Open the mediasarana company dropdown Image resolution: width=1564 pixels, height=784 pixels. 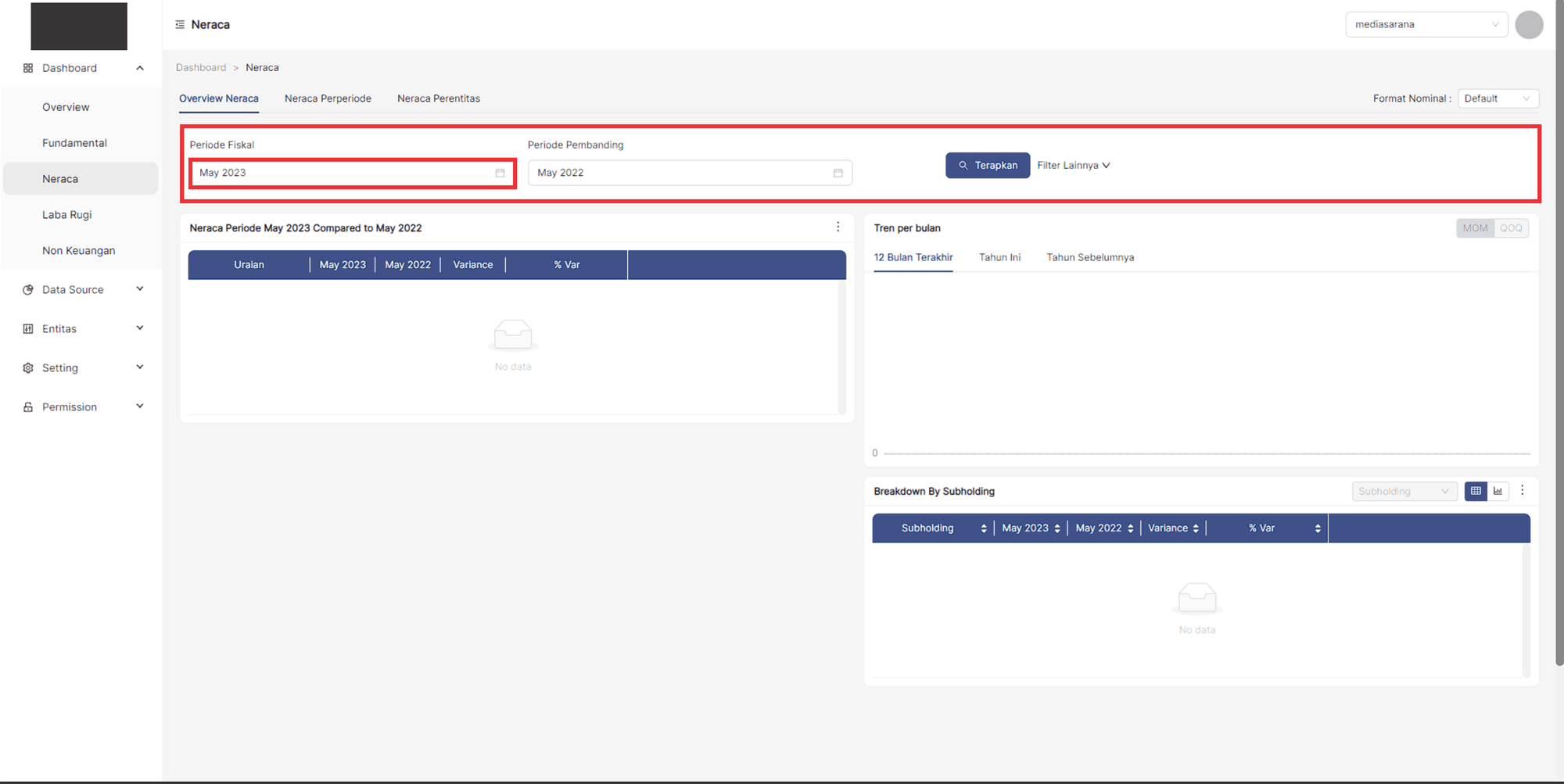[x=1426, y=25]
